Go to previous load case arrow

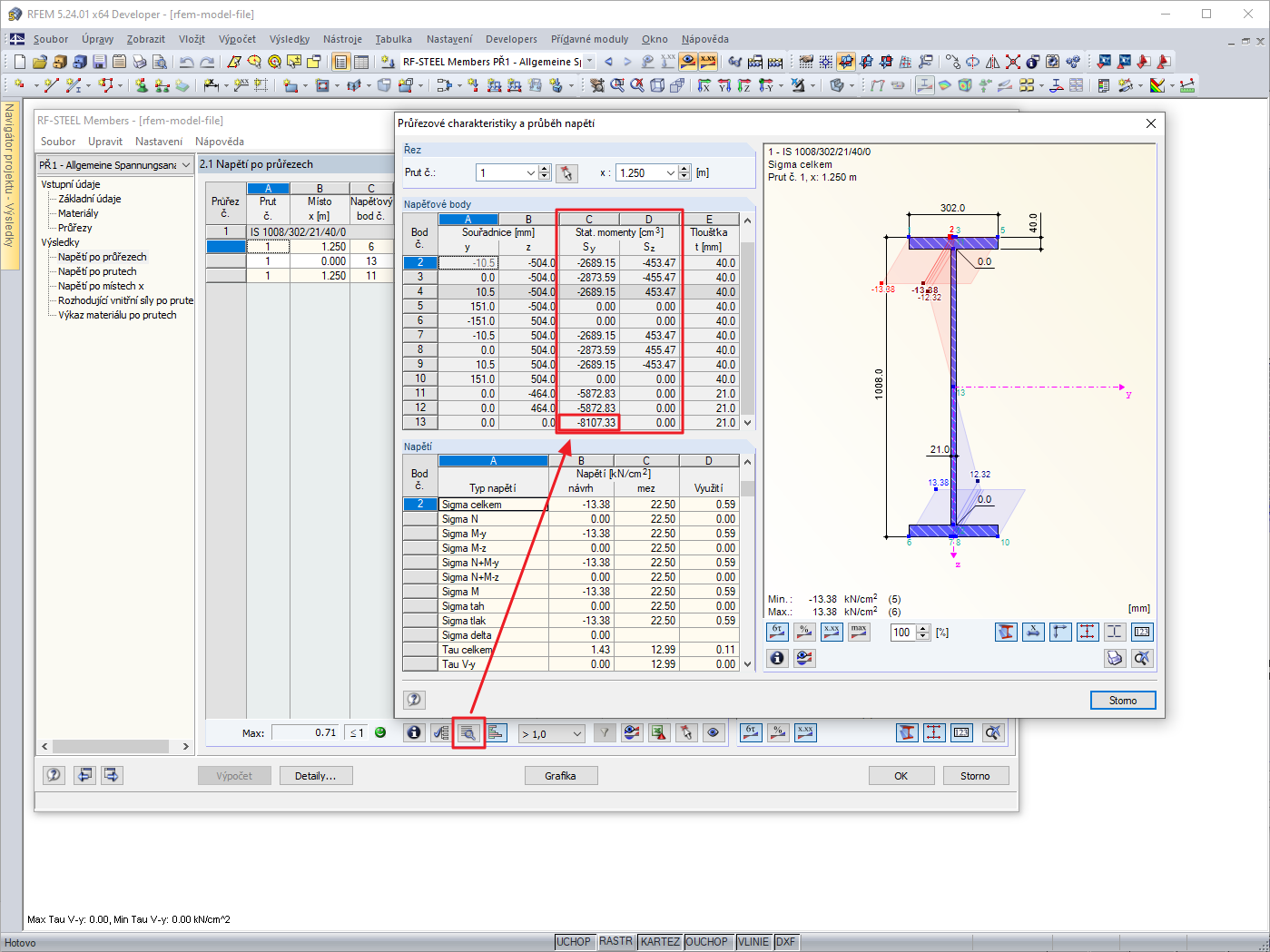coord(608,62)
